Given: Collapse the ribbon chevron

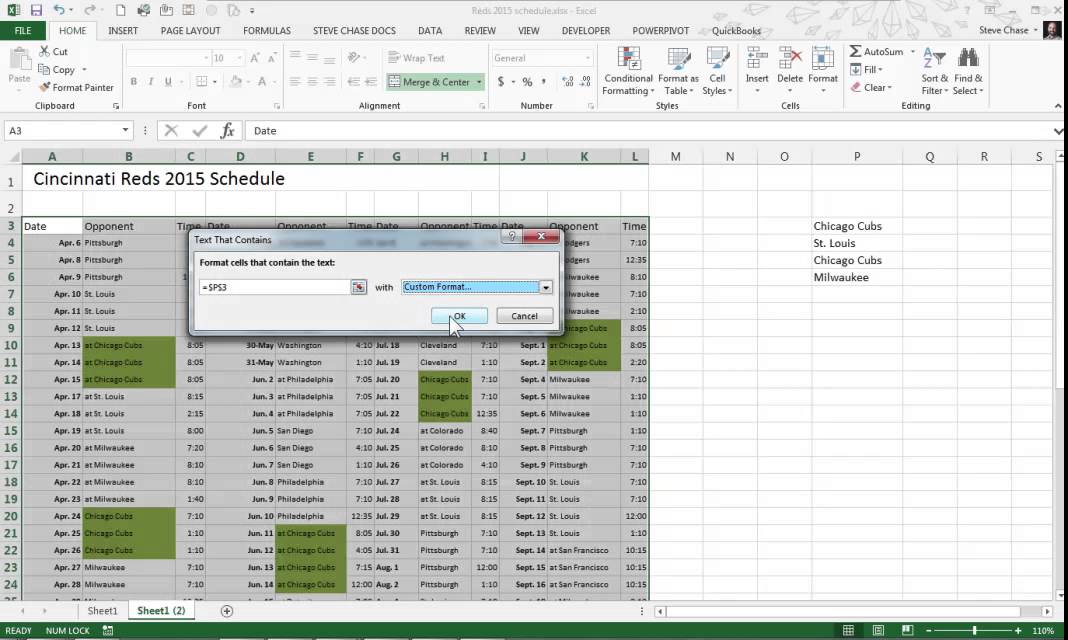Looking at the screenshot, I should 1058,106.
